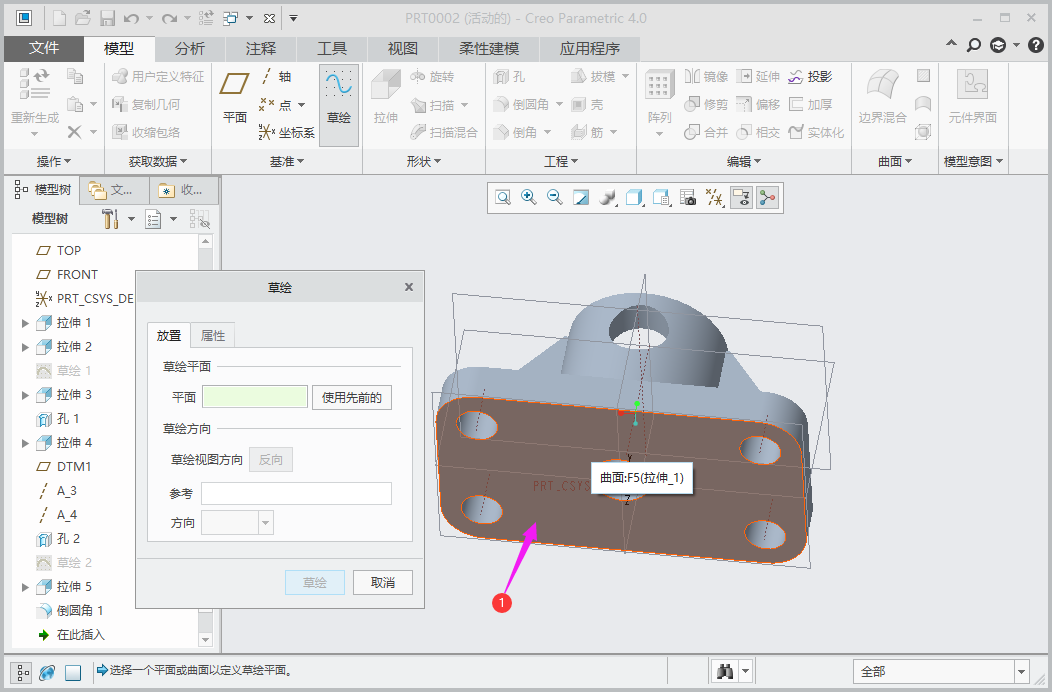Toggle spin center display icon
The width and height of the screenshot is (1052, 692).
[767, 198]
